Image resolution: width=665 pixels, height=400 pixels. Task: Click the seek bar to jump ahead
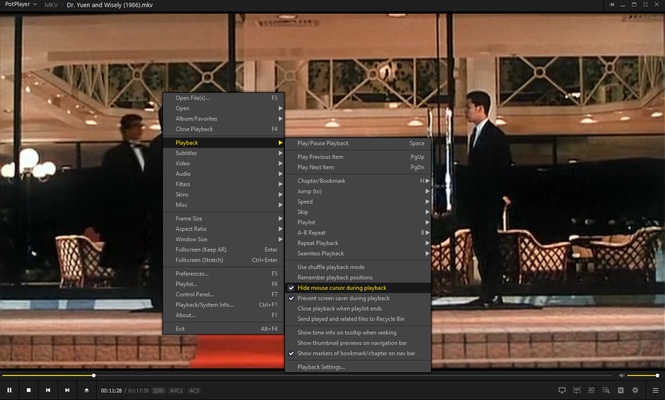307,375
